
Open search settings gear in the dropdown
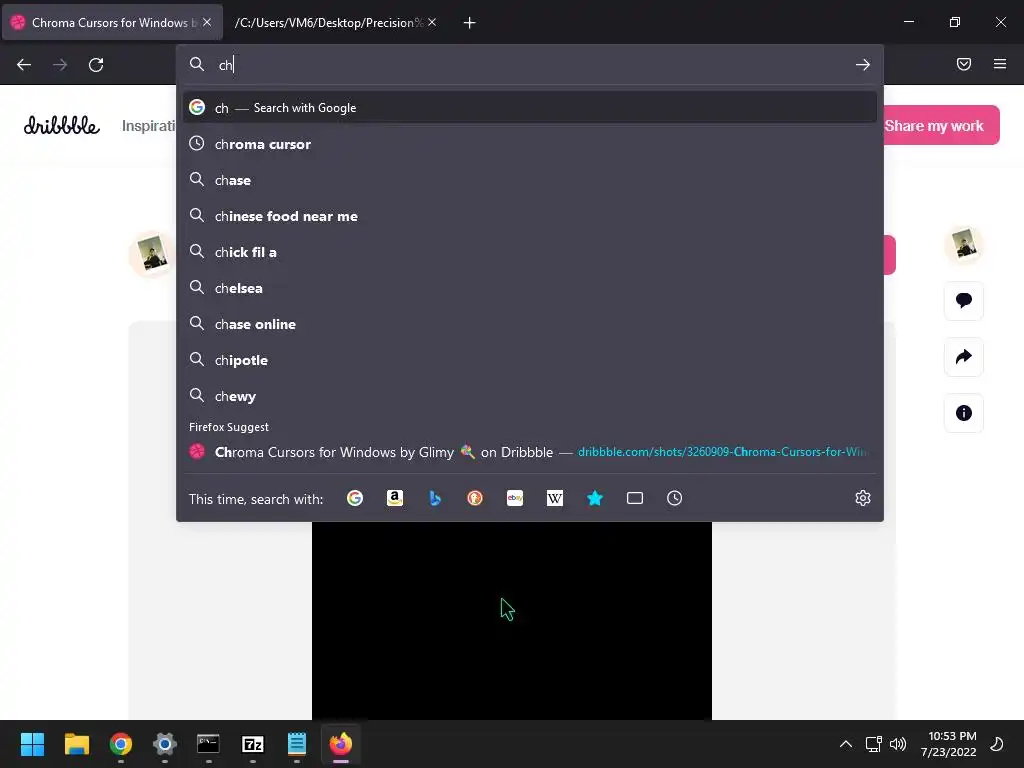[x=863, y=498]
